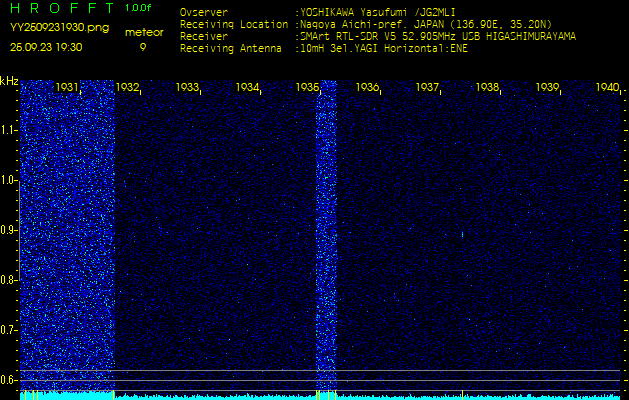Click receiver text SMArt RTL-SDR V5 52.905MHz
The width and height of the screenshot is (629, 400).
(378, 37)
